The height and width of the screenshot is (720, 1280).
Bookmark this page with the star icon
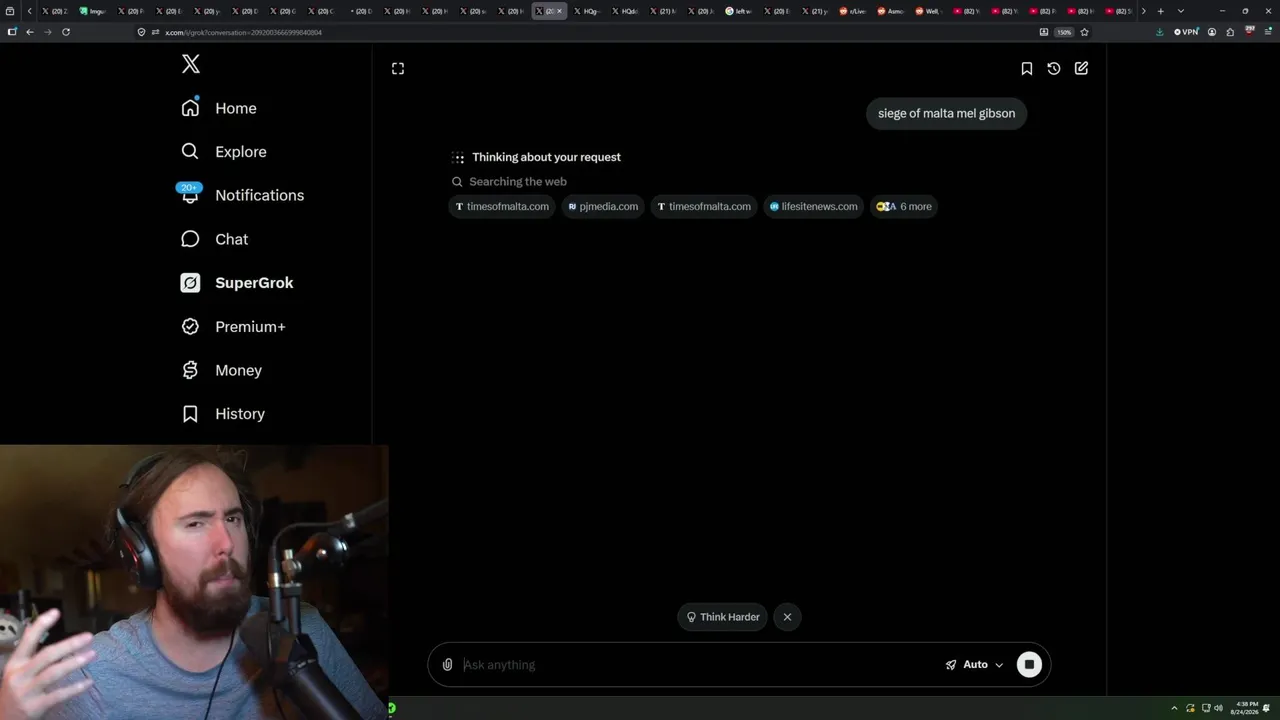pos(1084,32)
